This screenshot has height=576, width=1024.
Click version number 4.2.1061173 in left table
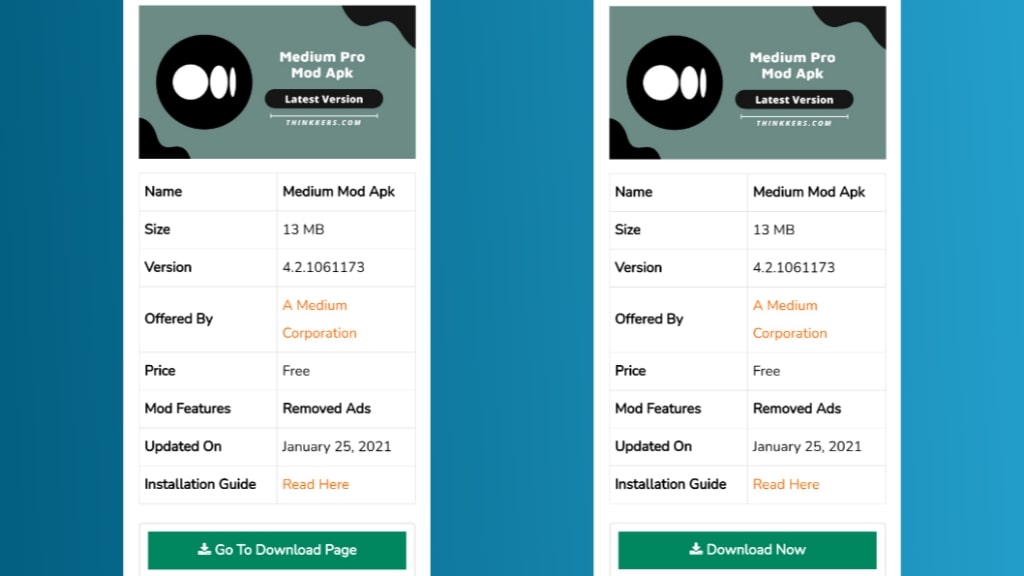[x=323, y=267]
